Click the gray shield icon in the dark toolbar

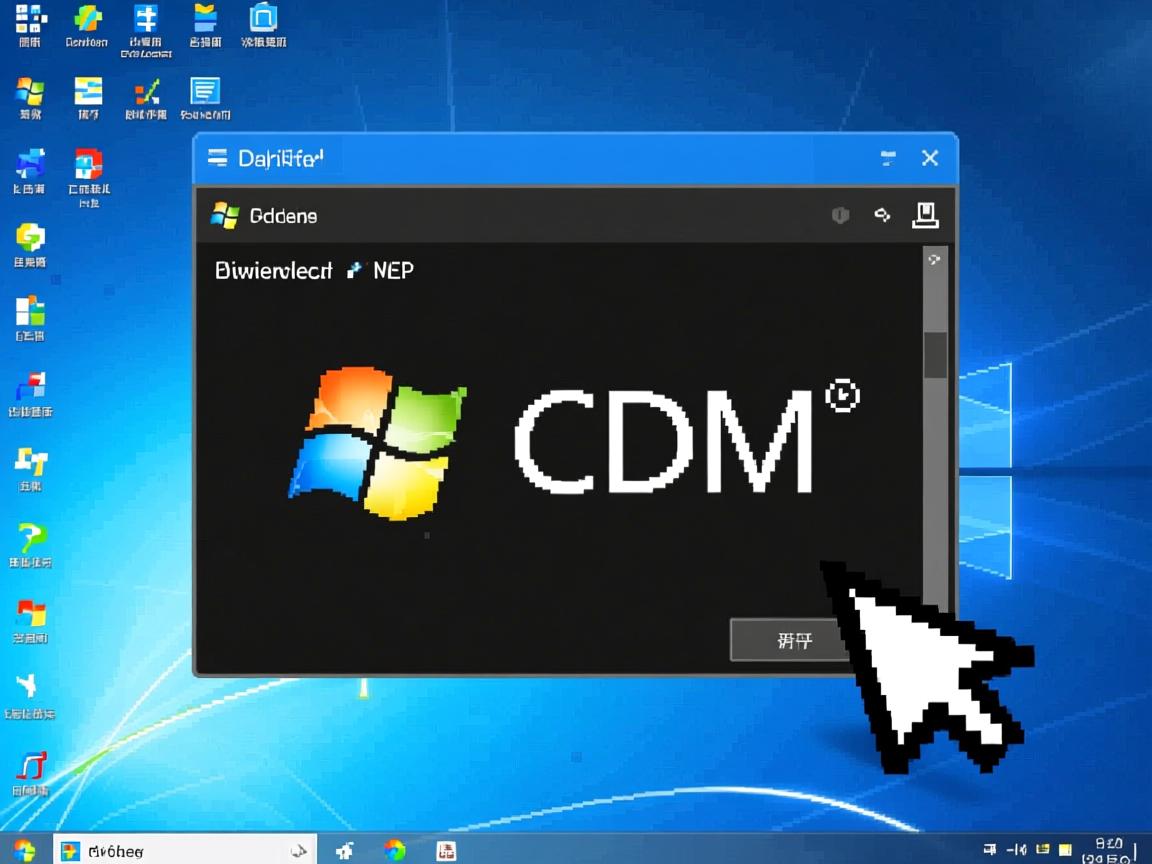pyautogui.click(x=840, y=215)
